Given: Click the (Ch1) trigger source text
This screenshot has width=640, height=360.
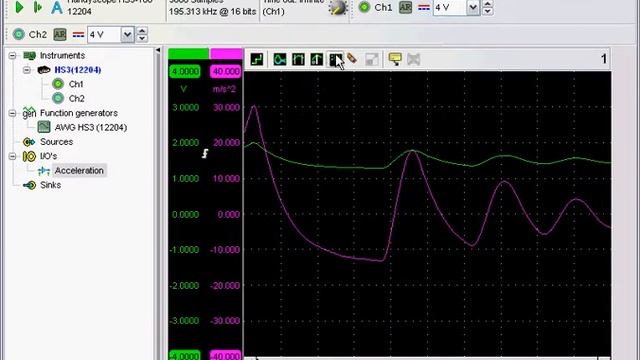Looking at the screenshot, I should [273, 11].
